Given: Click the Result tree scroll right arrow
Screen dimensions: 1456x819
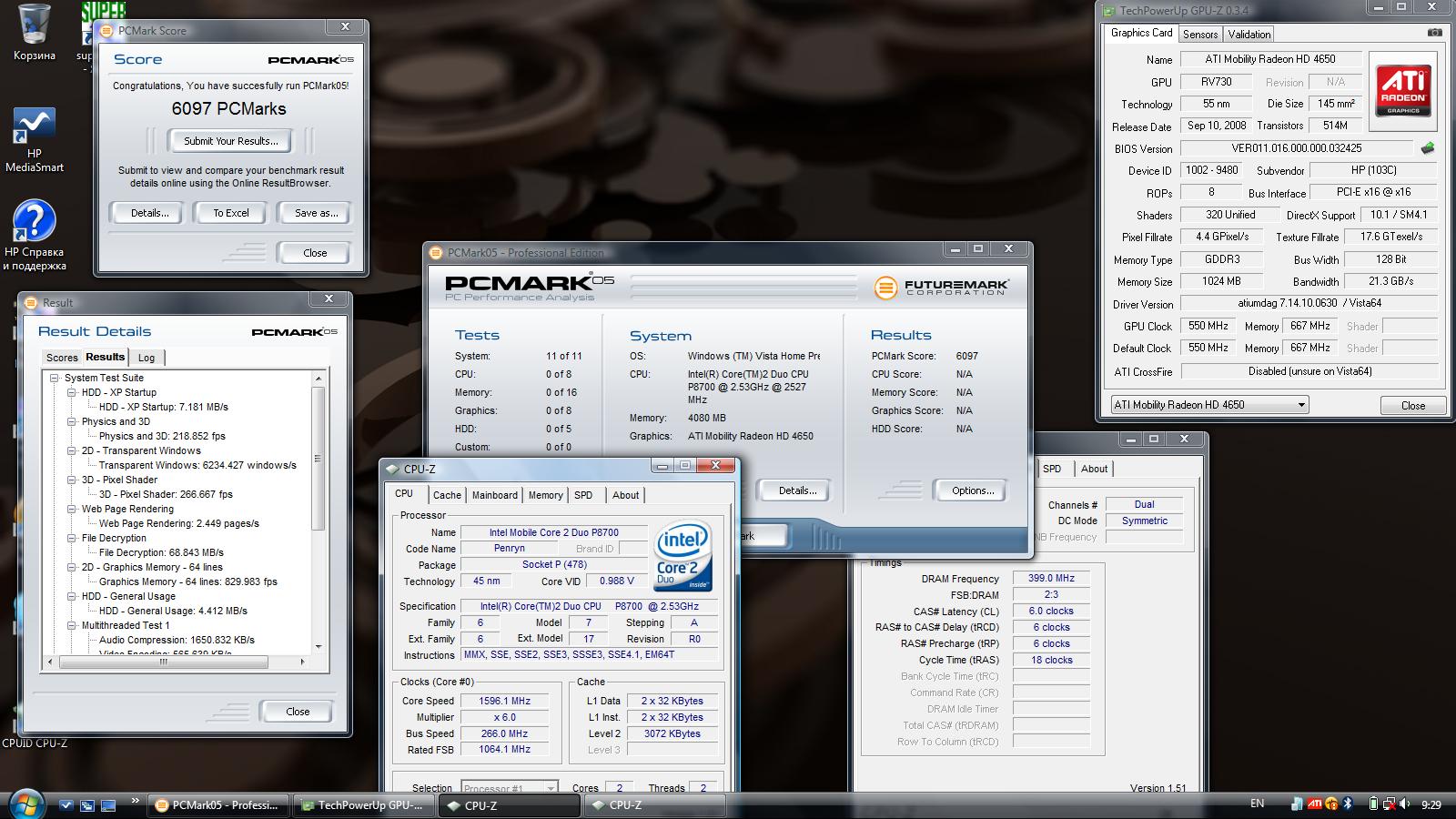Looking at the screenshot, I should pyautogui.click(x=303, y=662).
